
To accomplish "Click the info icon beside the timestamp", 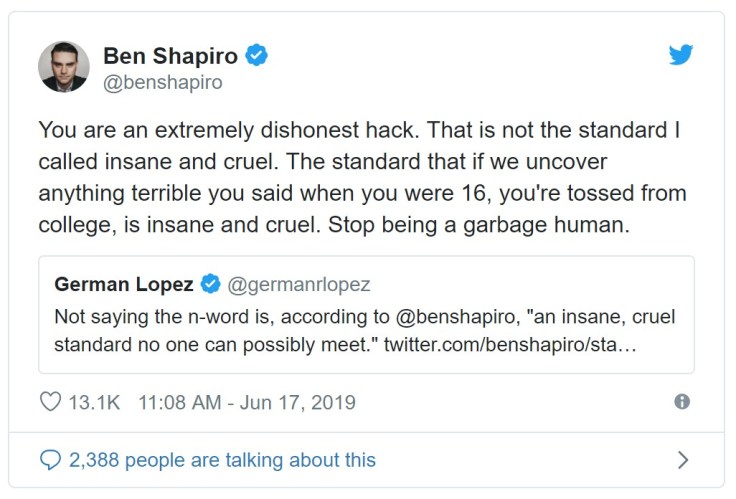I will (x=682, y=401).
